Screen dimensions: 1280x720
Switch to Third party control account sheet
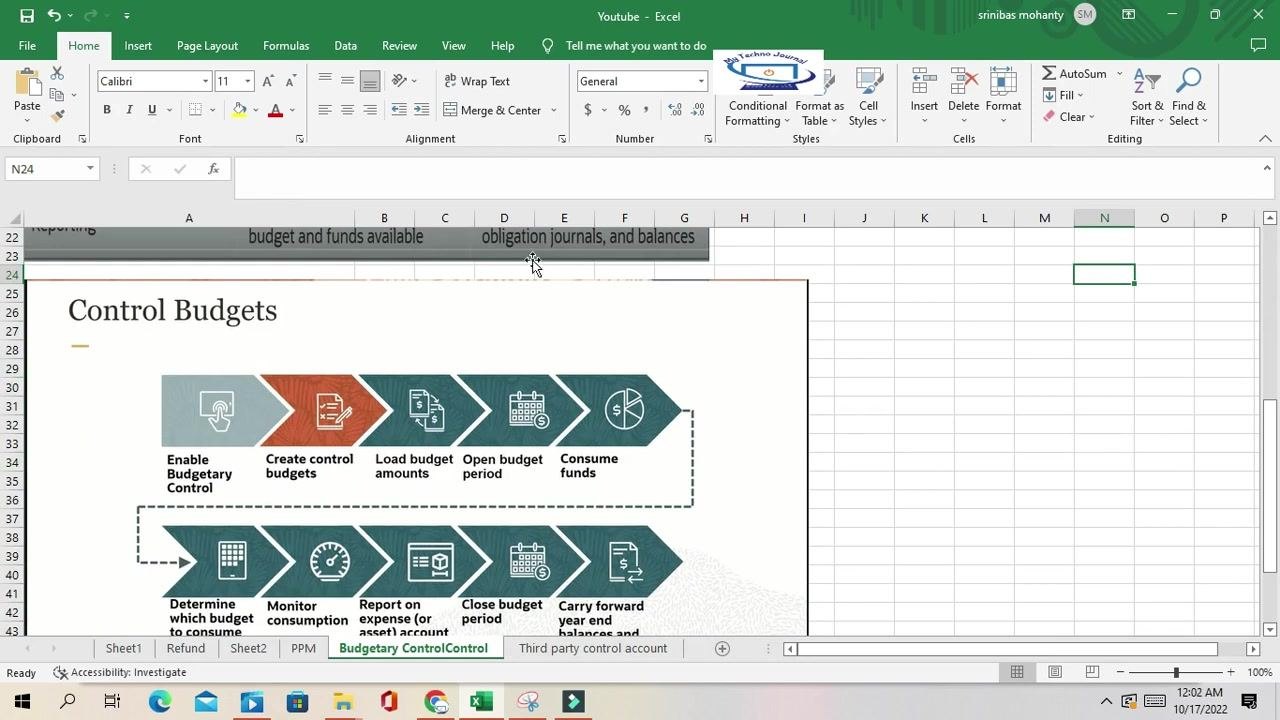(x=593, y=648)
